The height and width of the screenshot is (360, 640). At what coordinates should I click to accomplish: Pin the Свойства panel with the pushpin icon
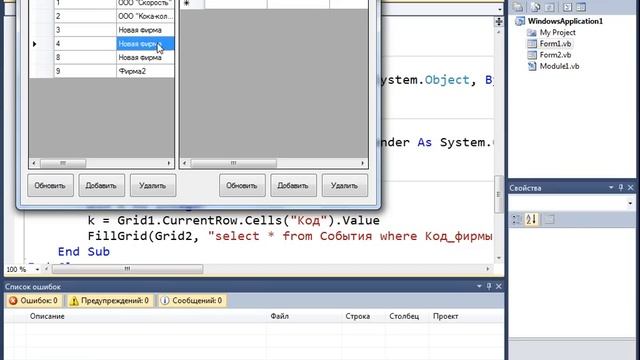[621, 187]
